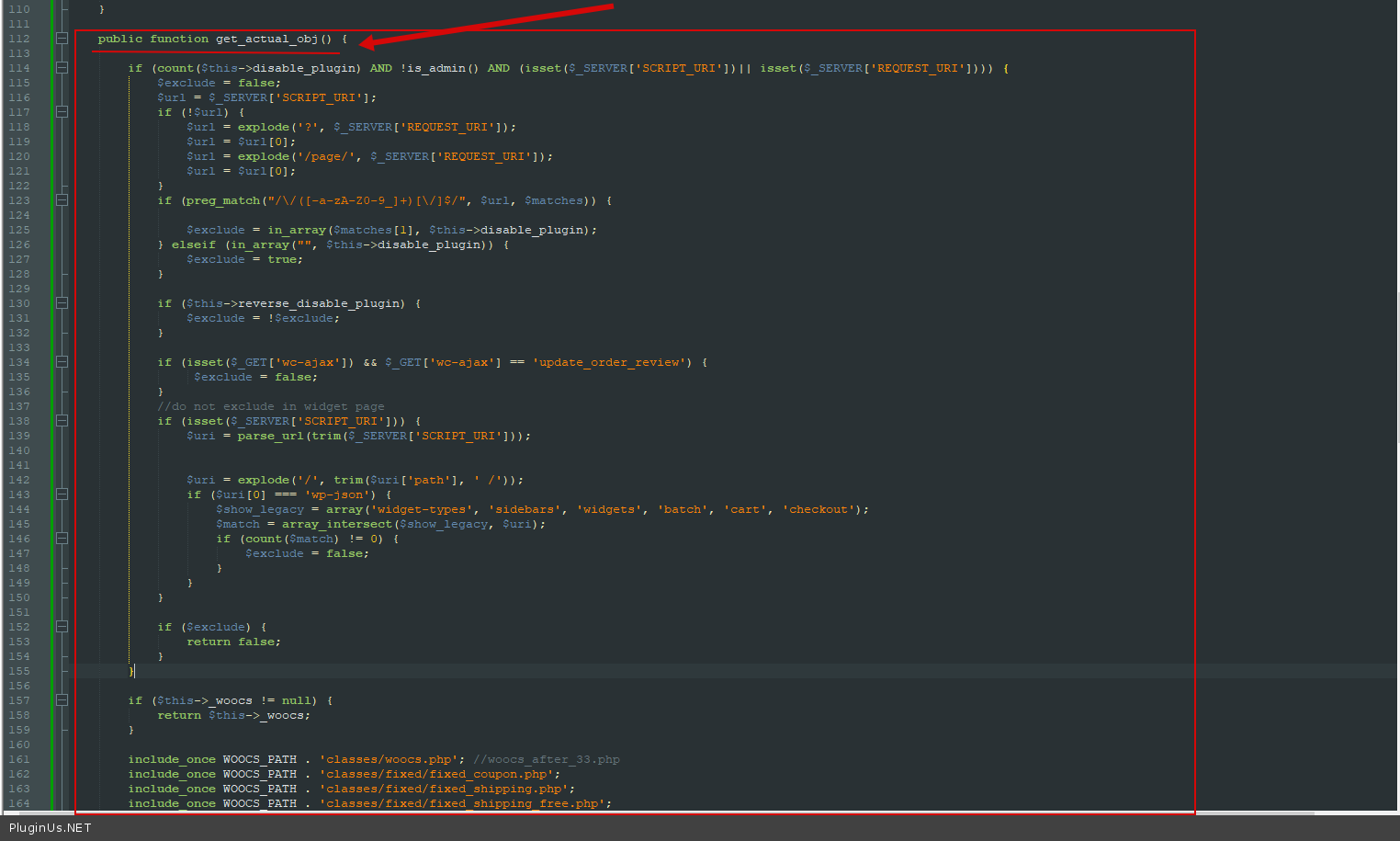Fold the count($match) block at line 146

tap(62, 539)
